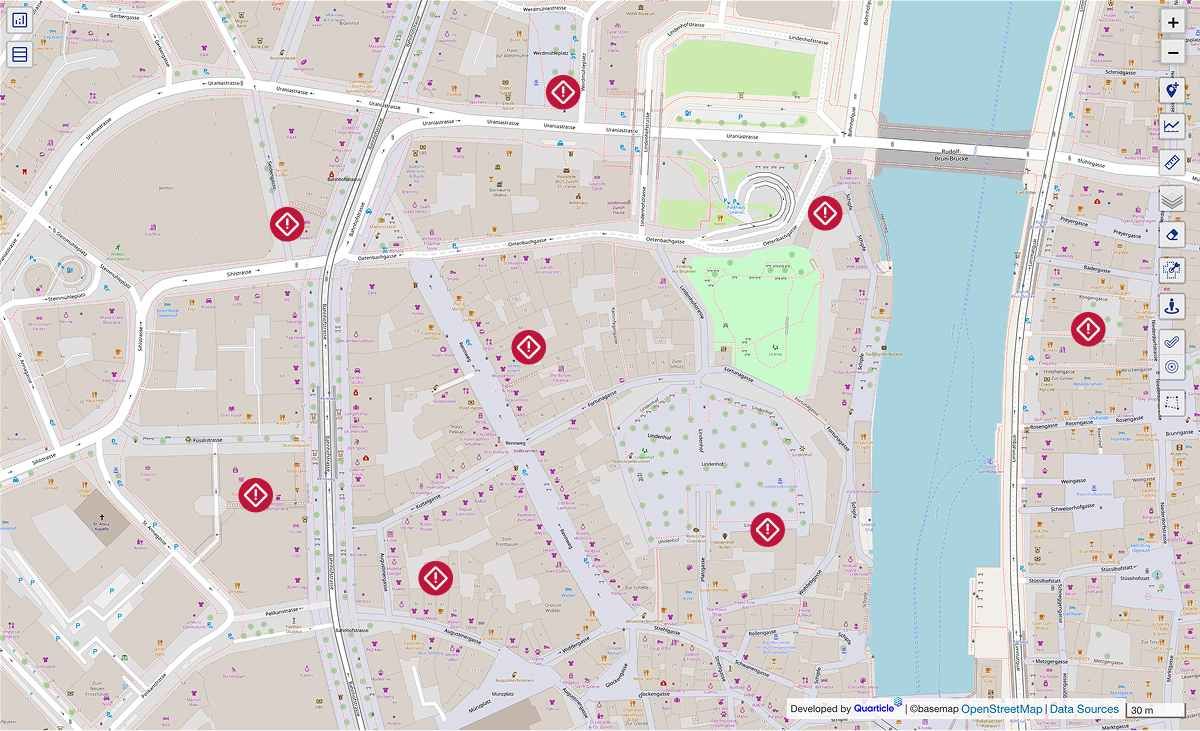Image resolution: width=1200 pixels, height=731 pixels.
Task: Select the polygon edit tool with pencil
Action: pyautogui.click(x=1174, y=268)
